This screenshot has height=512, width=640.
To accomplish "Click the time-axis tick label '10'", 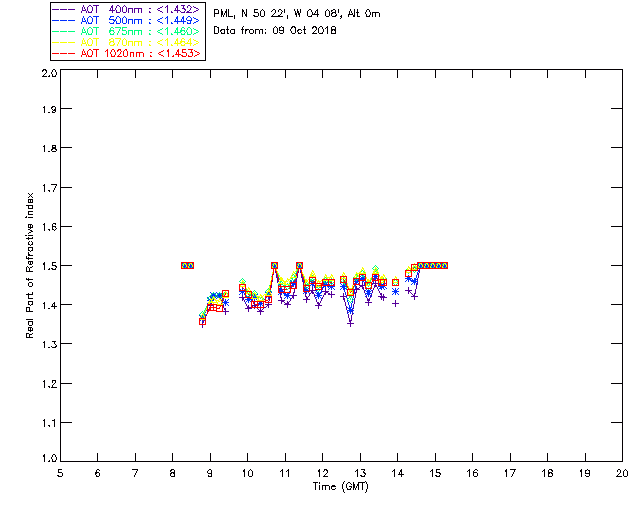I will click(247, 473).
